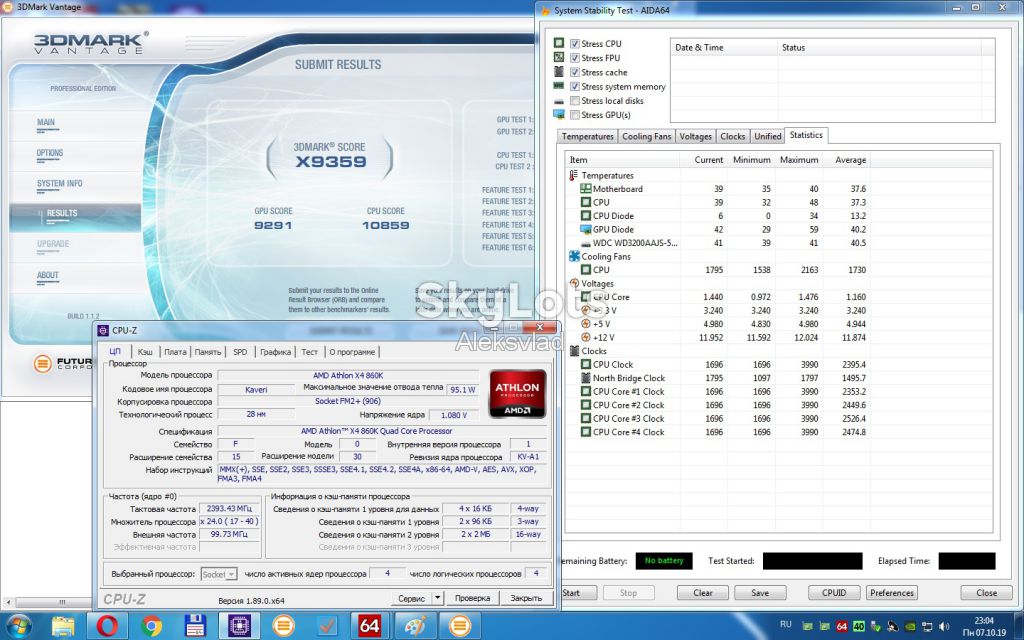The height and width of the screenshot is (640, 1024).
Task: Open Paint from taskbar
Action: pos(415,626)
